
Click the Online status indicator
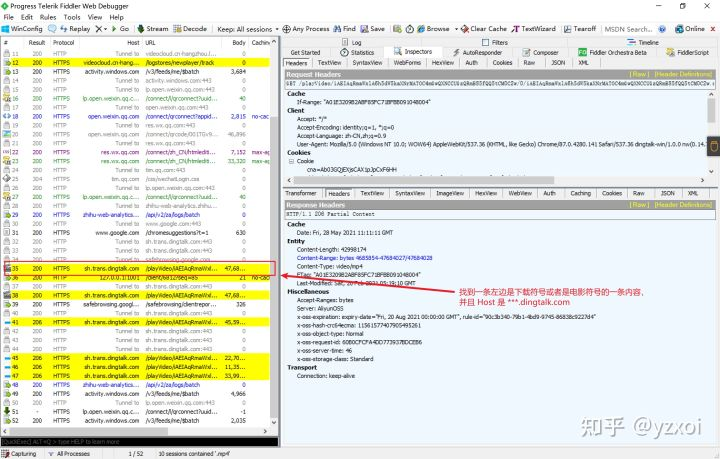(690, 29)
